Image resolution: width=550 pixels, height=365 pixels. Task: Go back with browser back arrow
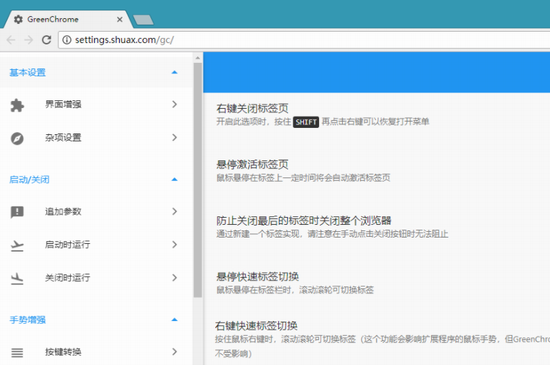pos(11,40)
